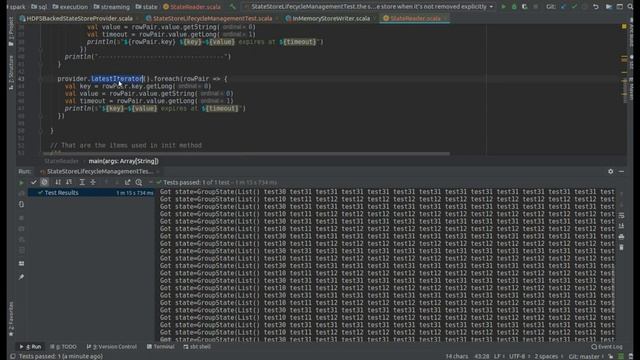Navigate to spark breadcrumb
The height and width of the screenshot is (360, 640).
pos(16,7)
